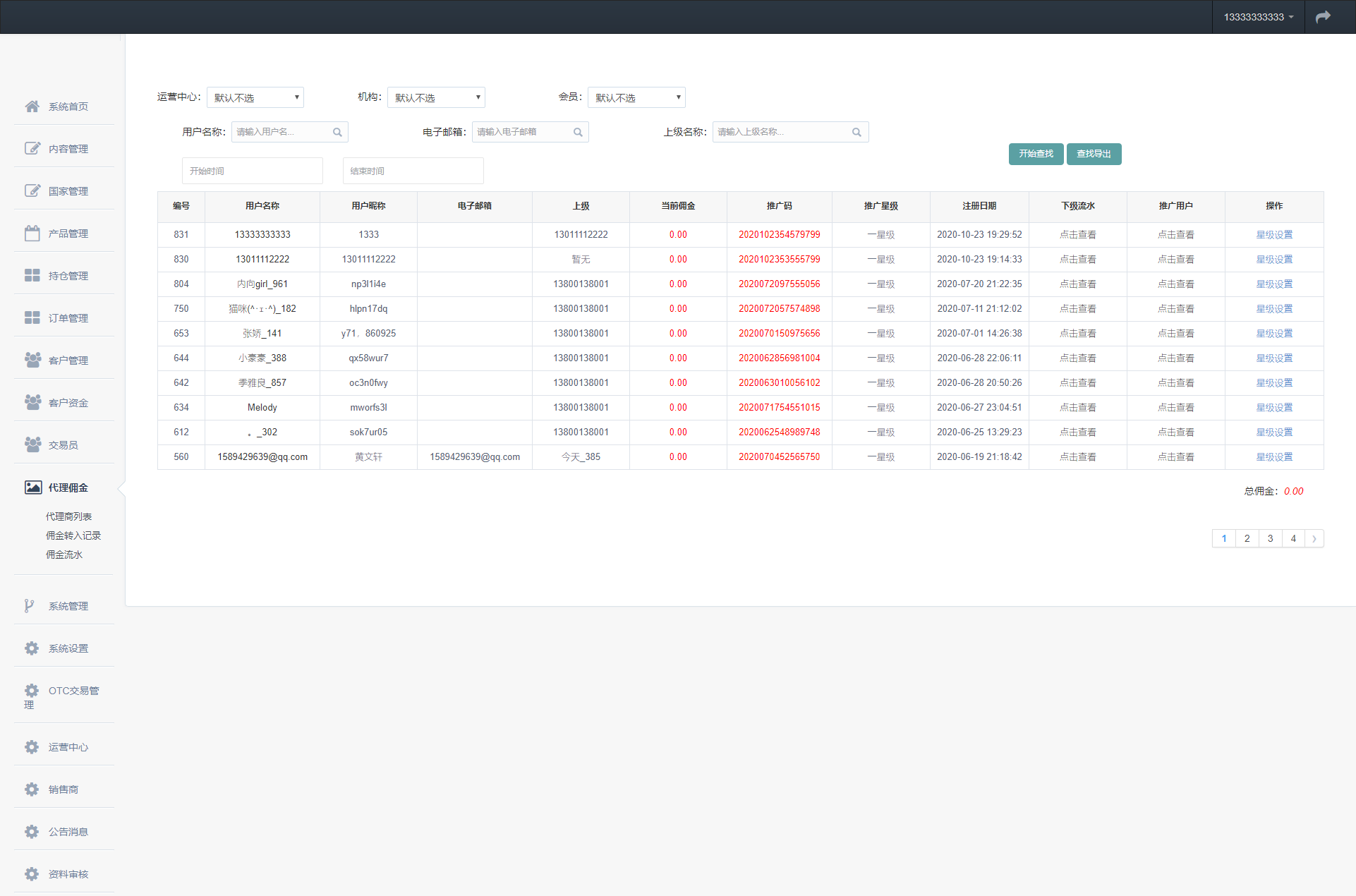Image resolution: width=1356 pixels, height=896 pixels.
Task: Click promo code 2020102354579799
Action: click(780, 235)
